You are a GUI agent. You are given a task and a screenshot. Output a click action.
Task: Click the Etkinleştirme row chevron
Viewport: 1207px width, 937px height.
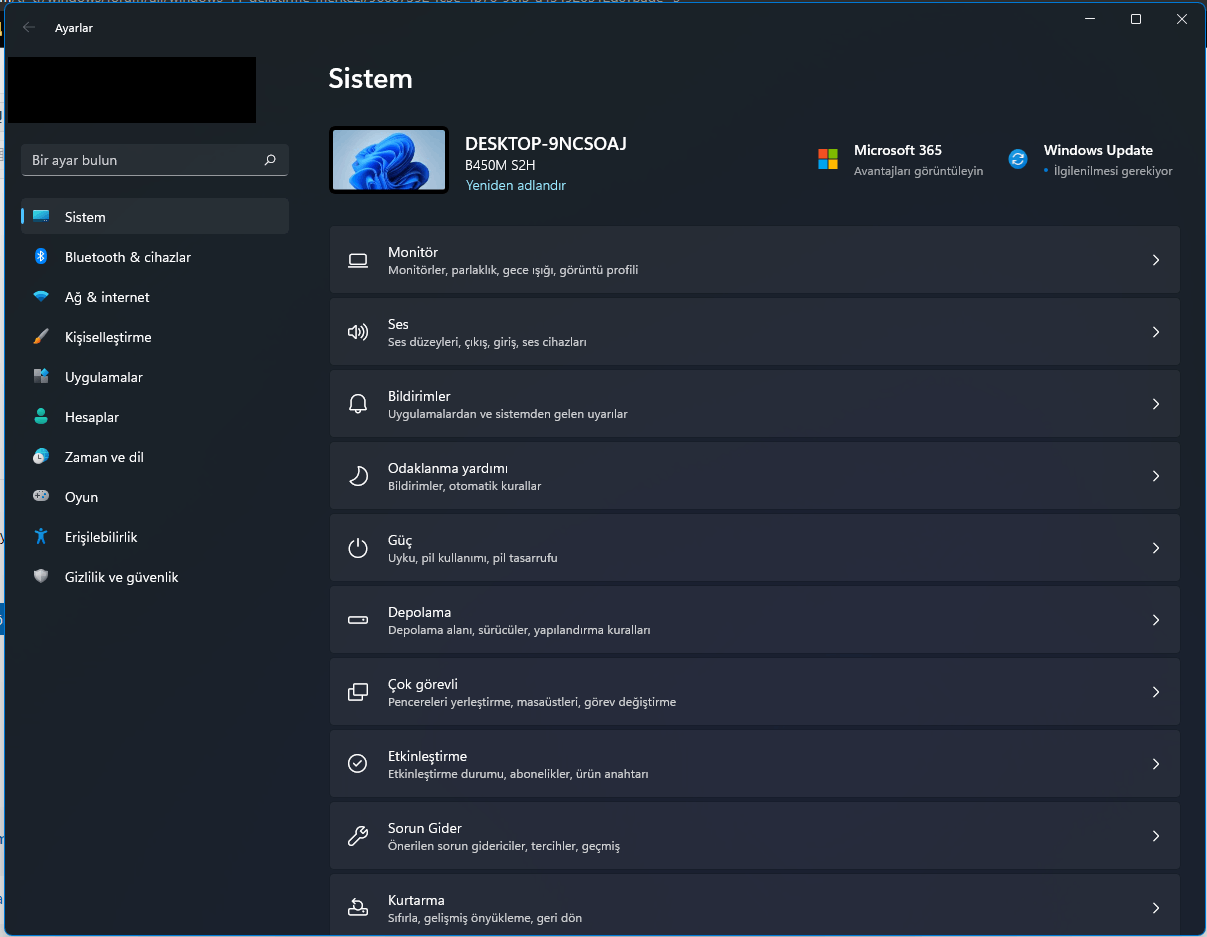(1156, 764)
